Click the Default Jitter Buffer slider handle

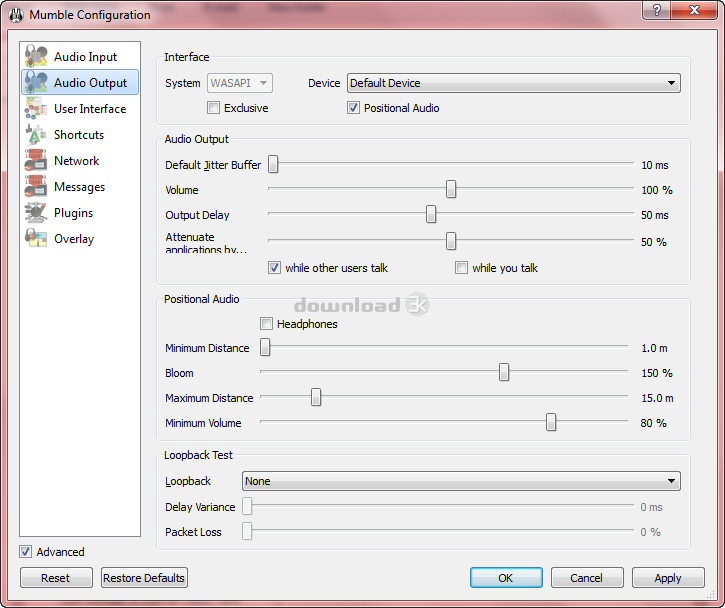click(273, 164)
